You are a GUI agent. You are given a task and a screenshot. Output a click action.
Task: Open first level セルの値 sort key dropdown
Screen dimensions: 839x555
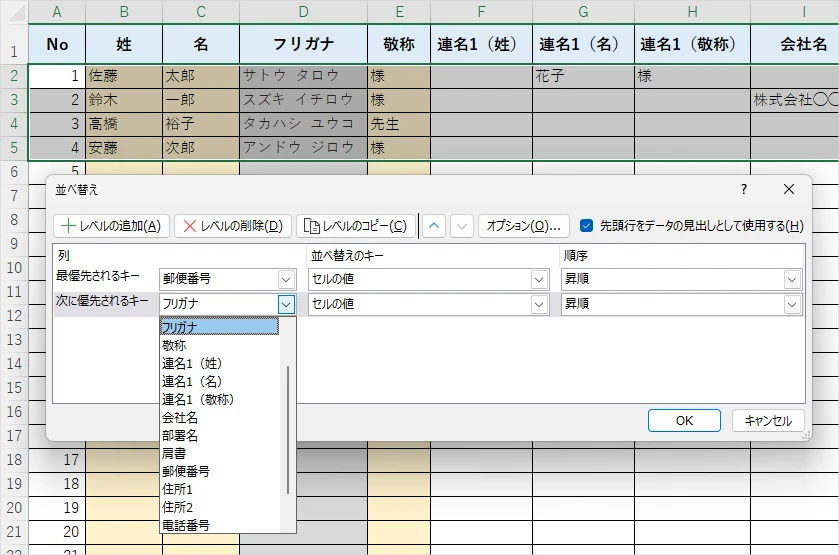click(x=539, y=279)
